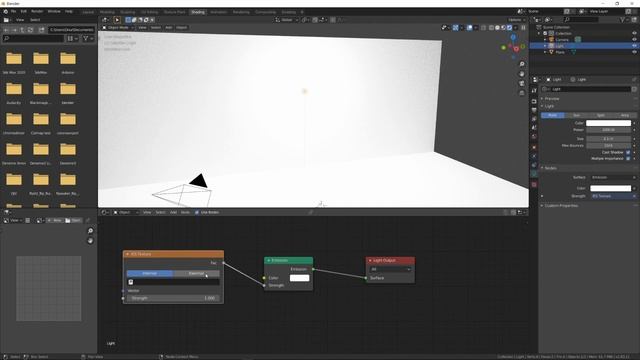
Task: Switch to rendered viewport shading mode
Action: (509, 28)
